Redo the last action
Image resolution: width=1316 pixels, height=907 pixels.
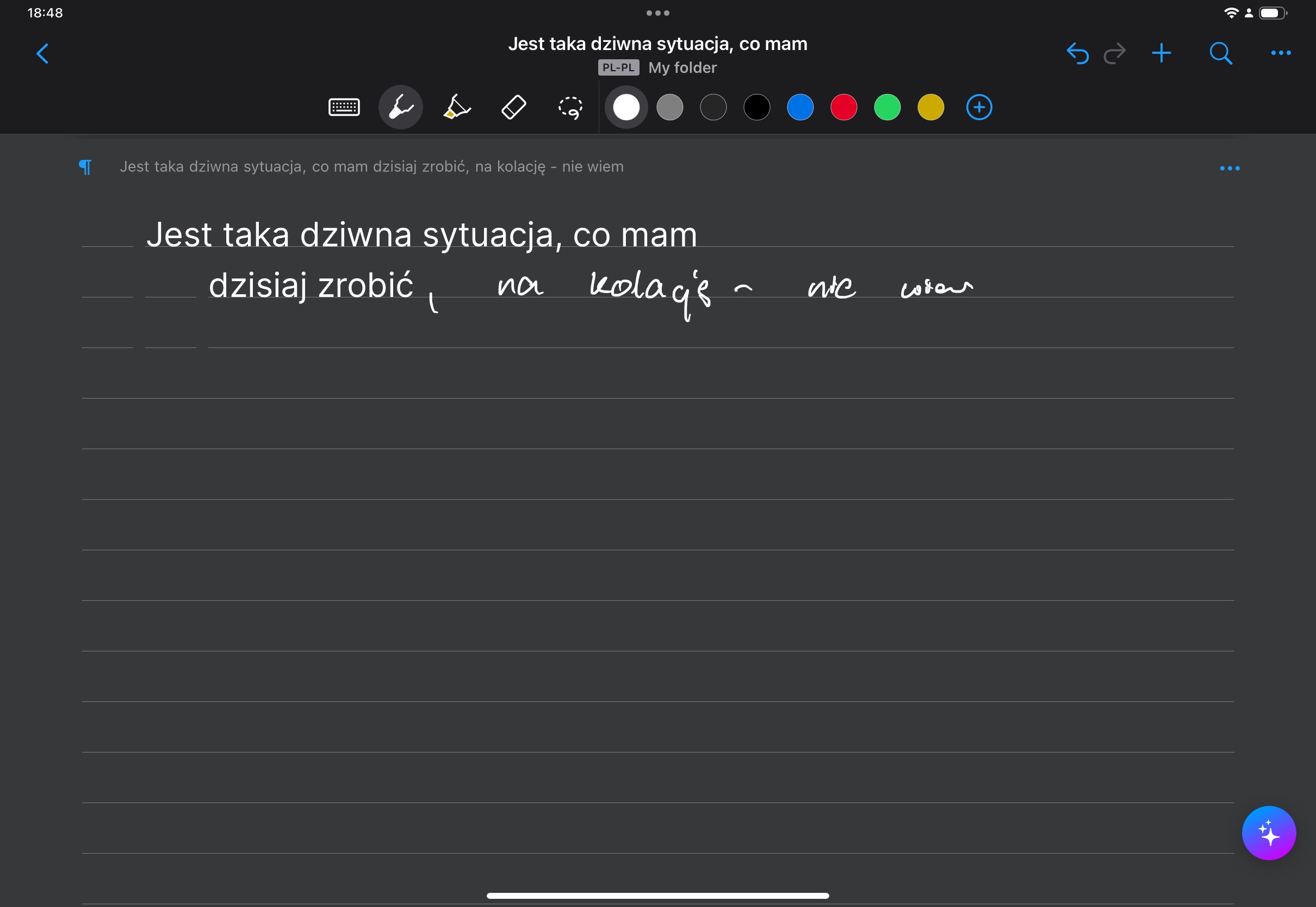pyautogui.click(x=1114, y=53)
